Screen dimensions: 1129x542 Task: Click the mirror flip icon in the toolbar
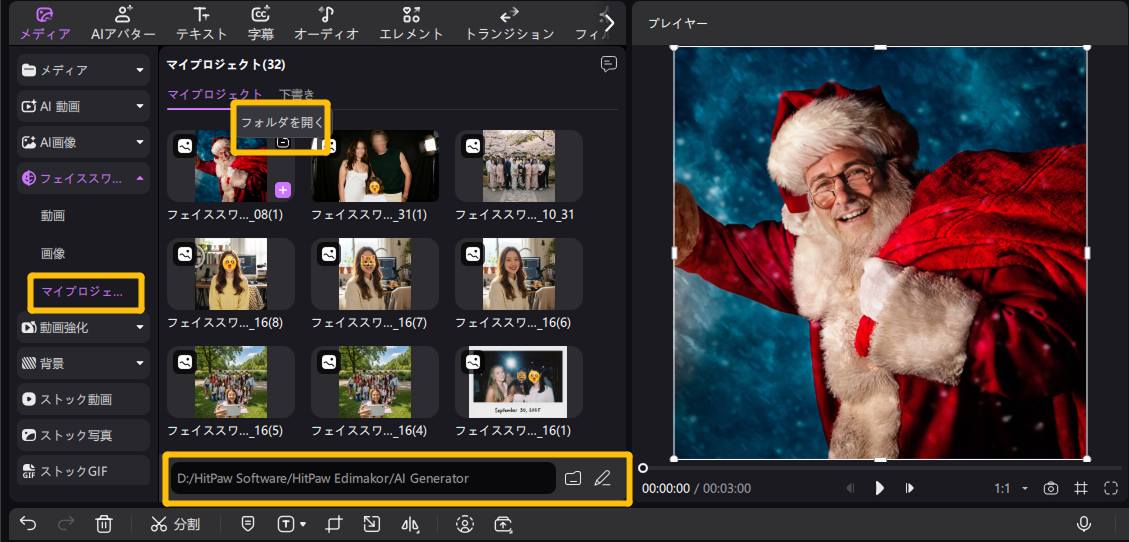410,524
